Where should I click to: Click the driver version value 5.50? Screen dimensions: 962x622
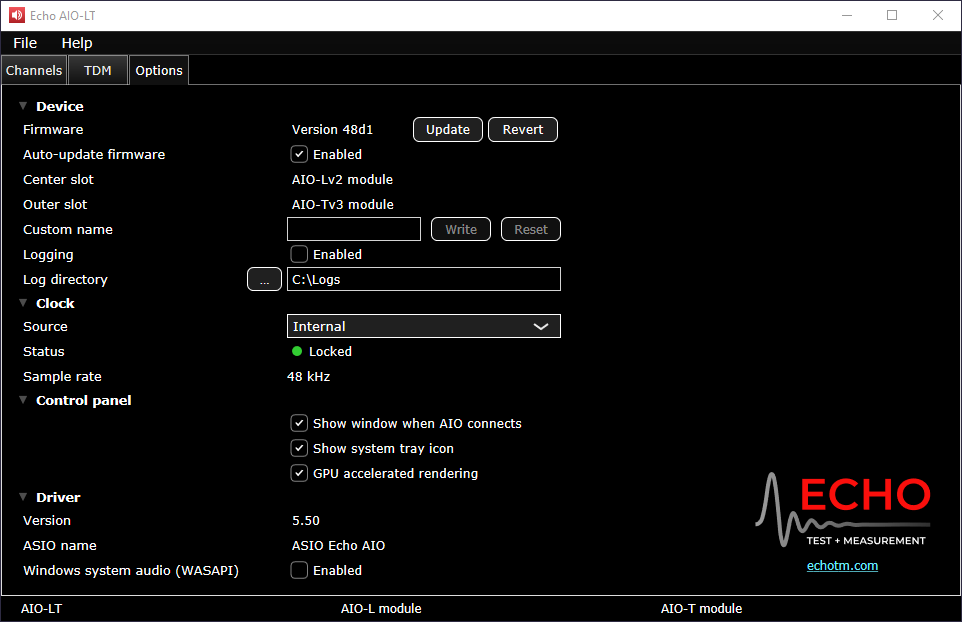(306, 521)
